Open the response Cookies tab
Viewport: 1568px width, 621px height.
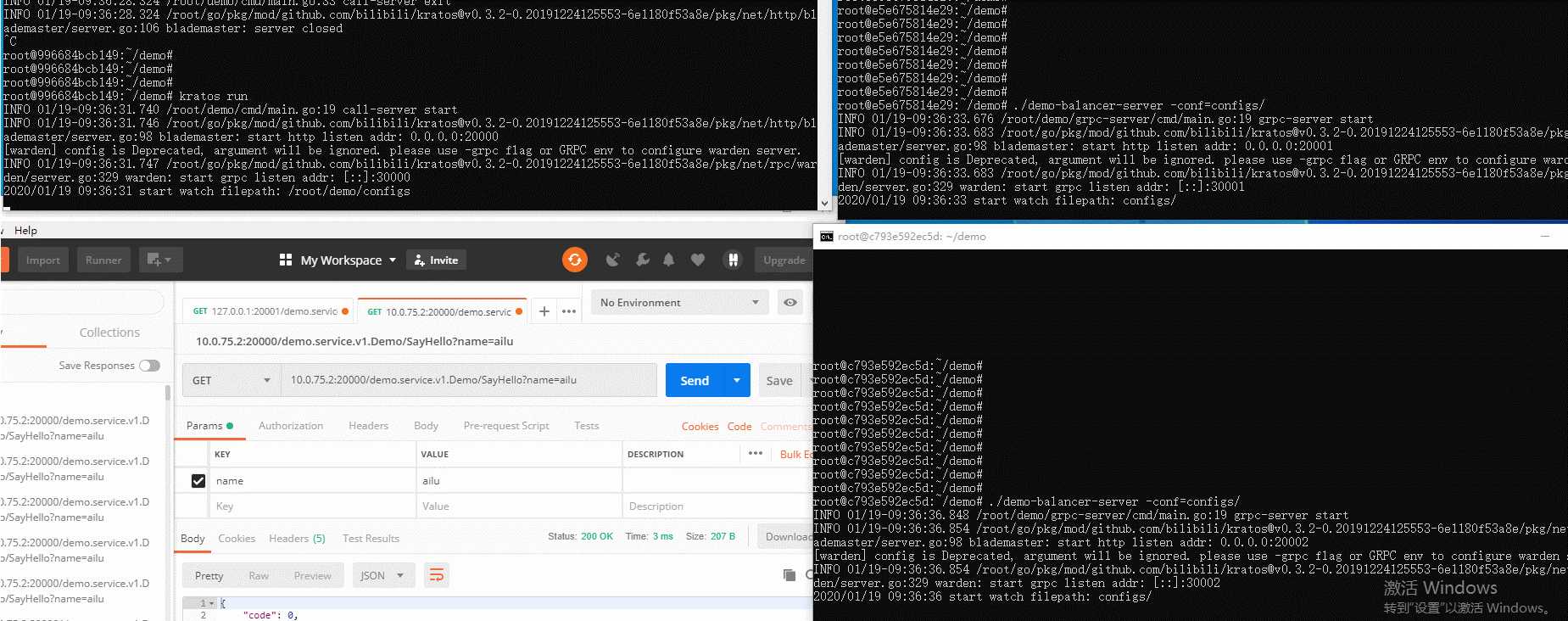pos(237,539)
